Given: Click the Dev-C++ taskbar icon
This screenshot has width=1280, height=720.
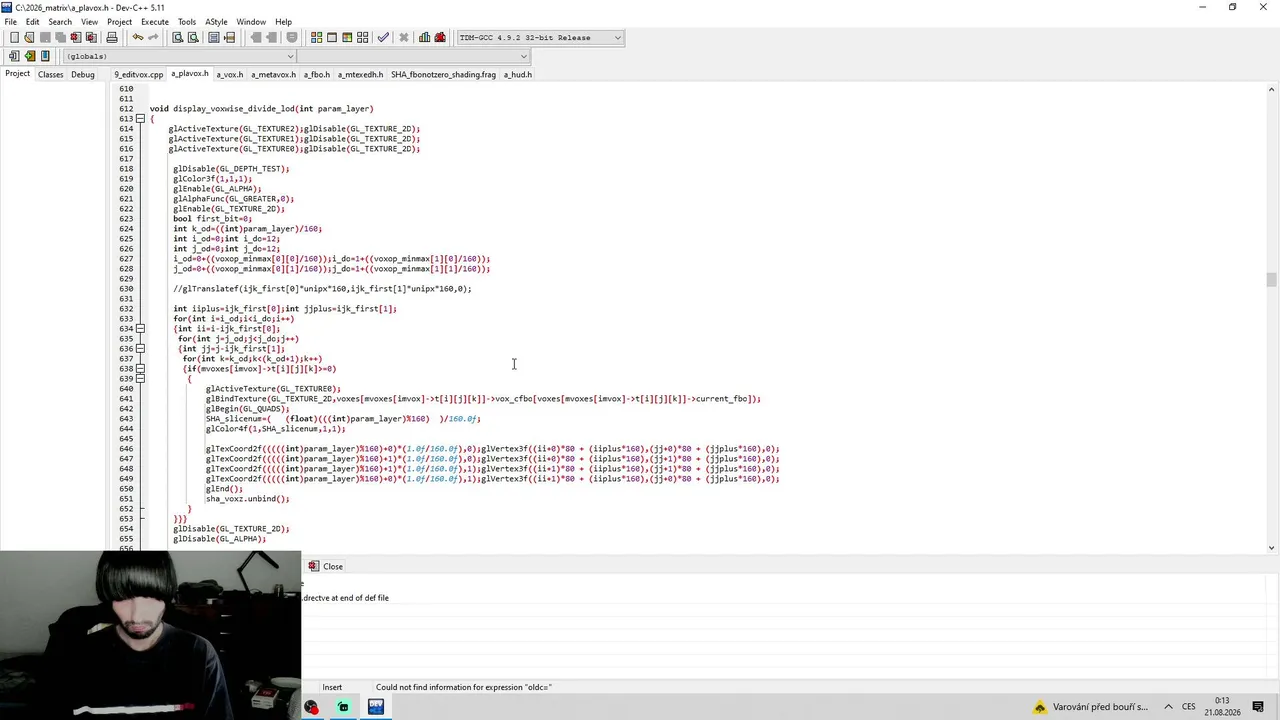Looking at the screenshot, I should click(376, 707).
